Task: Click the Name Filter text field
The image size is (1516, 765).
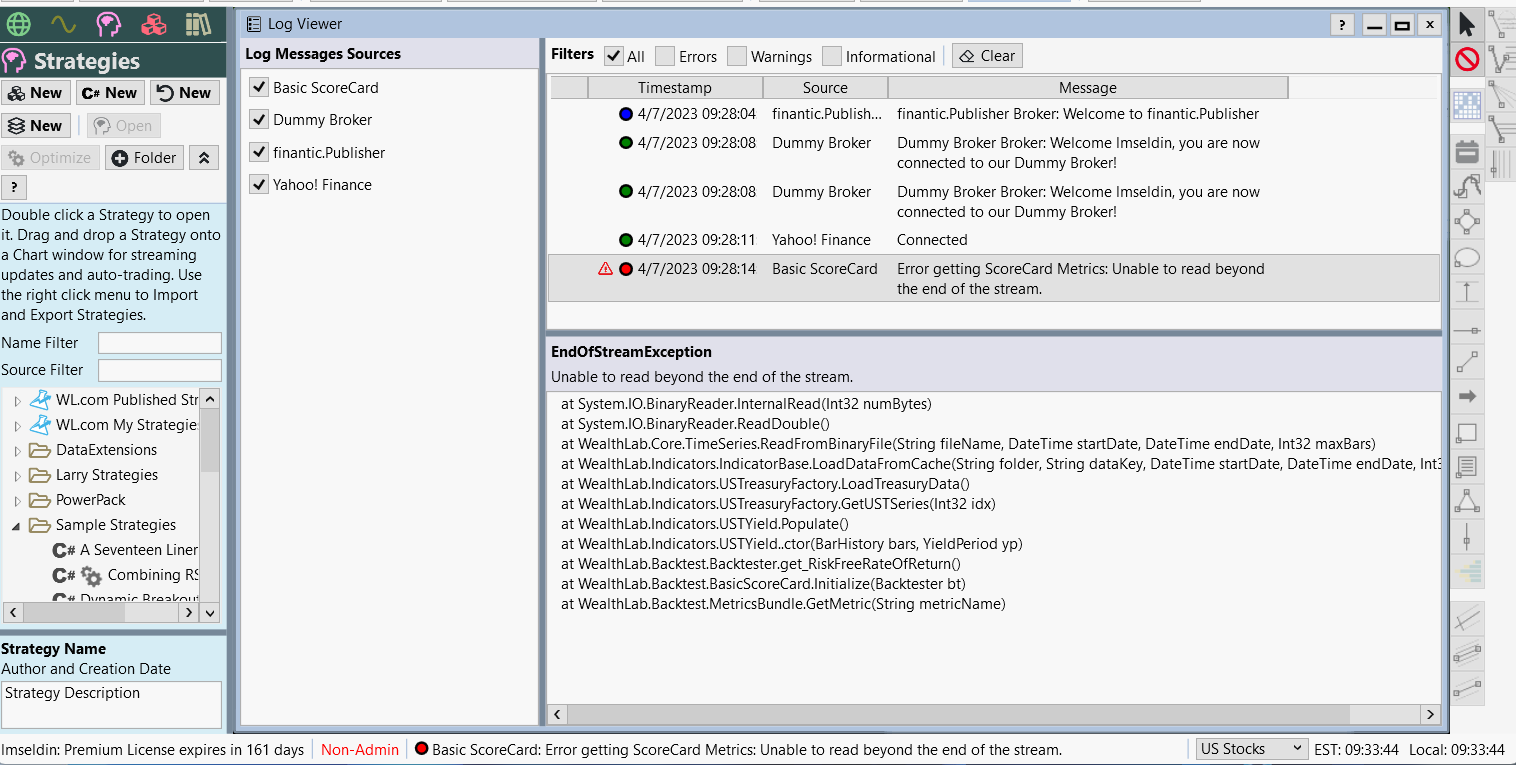Action: (x=159, y=343)
